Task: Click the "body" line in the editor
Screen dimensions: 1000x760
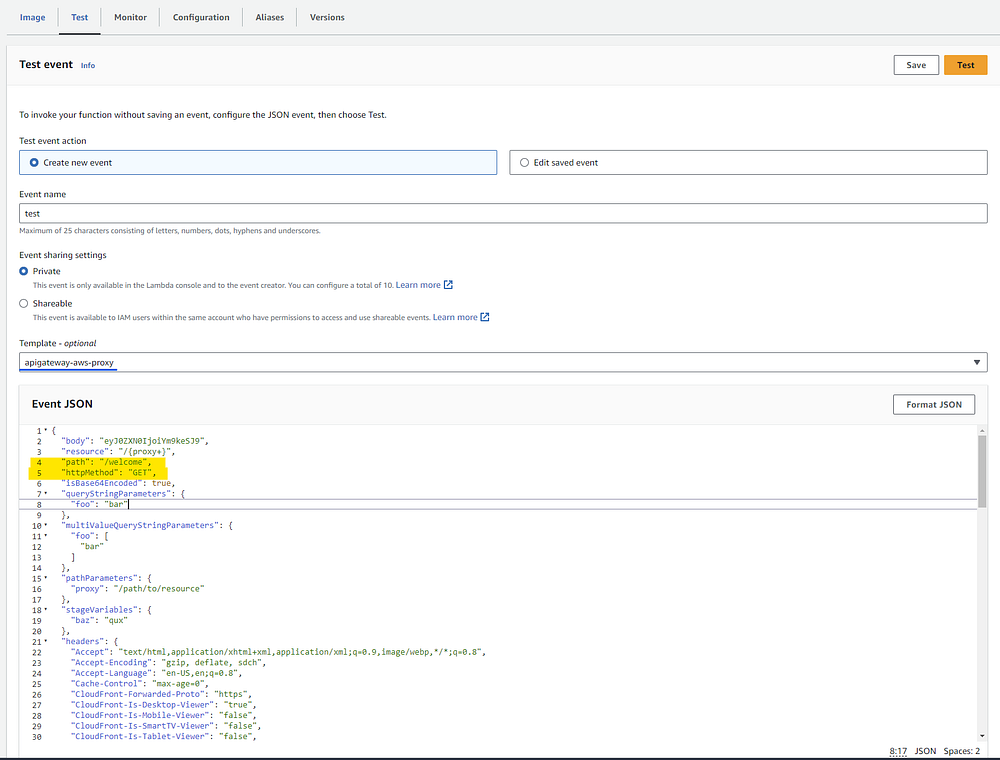Action: tap(135, 441)
